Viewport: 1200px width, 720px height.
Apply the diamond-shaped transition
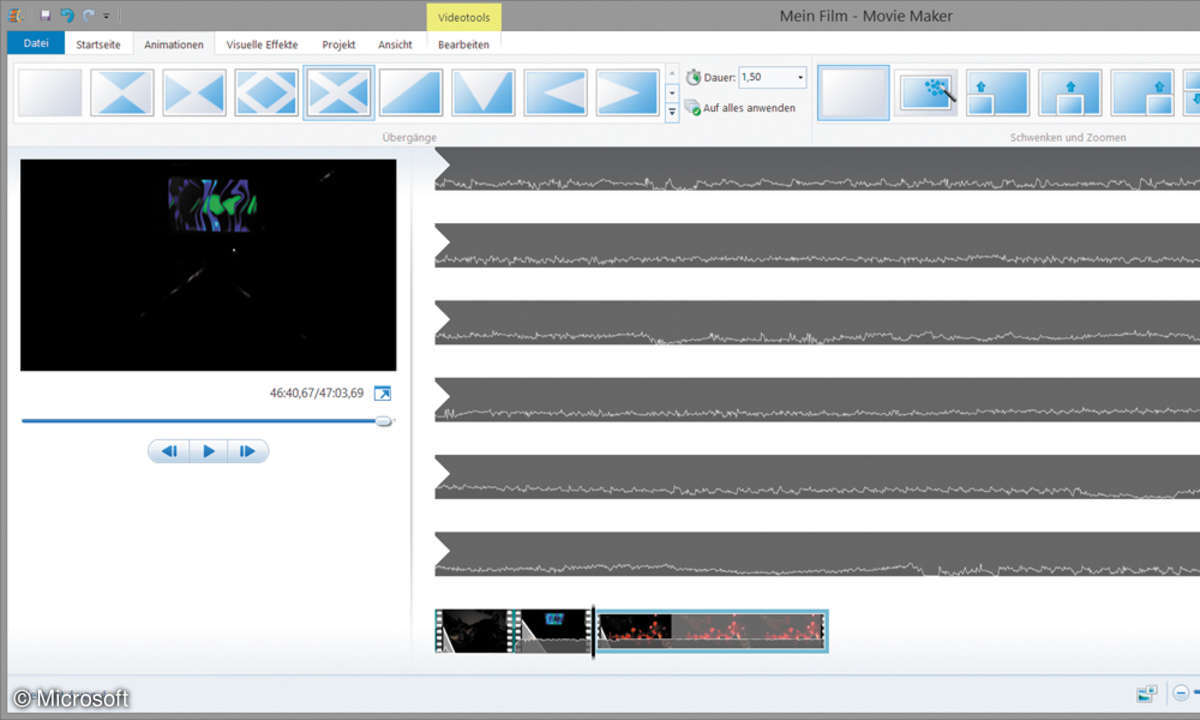click(x=266, y=93)
